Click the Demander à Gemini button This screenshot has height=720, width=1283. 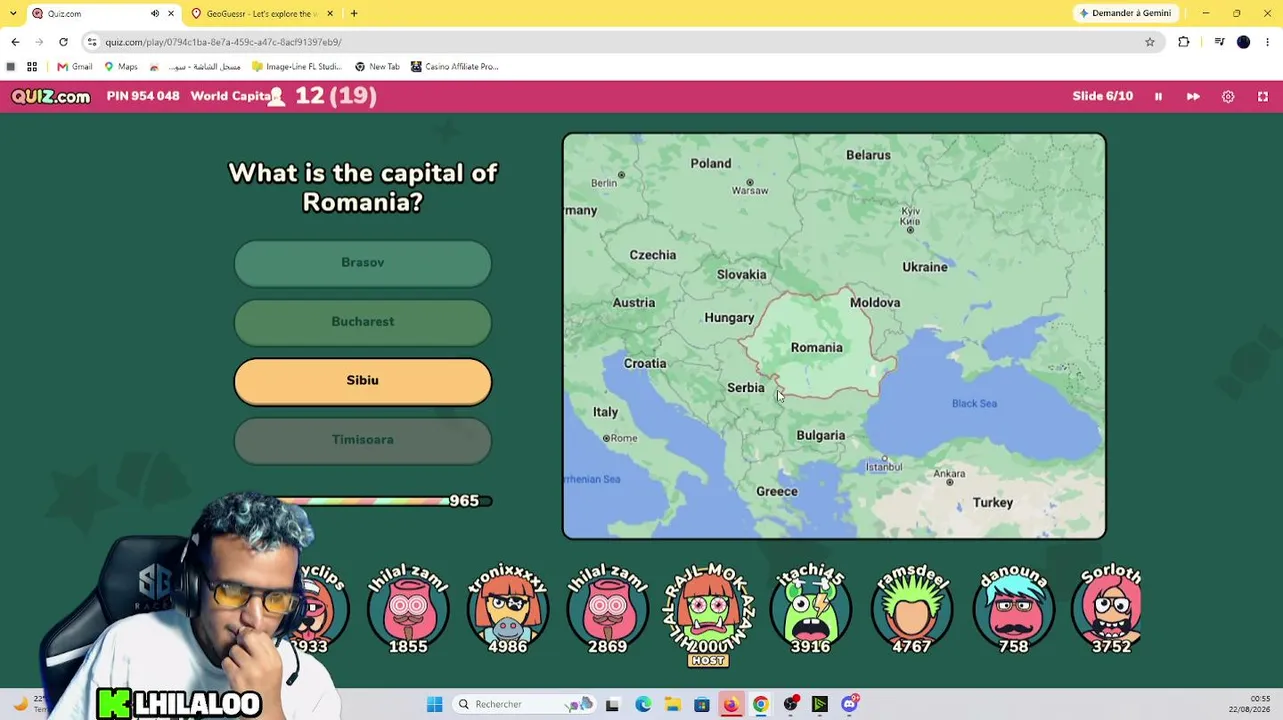pyautogui.click(x=1125, y=14)
